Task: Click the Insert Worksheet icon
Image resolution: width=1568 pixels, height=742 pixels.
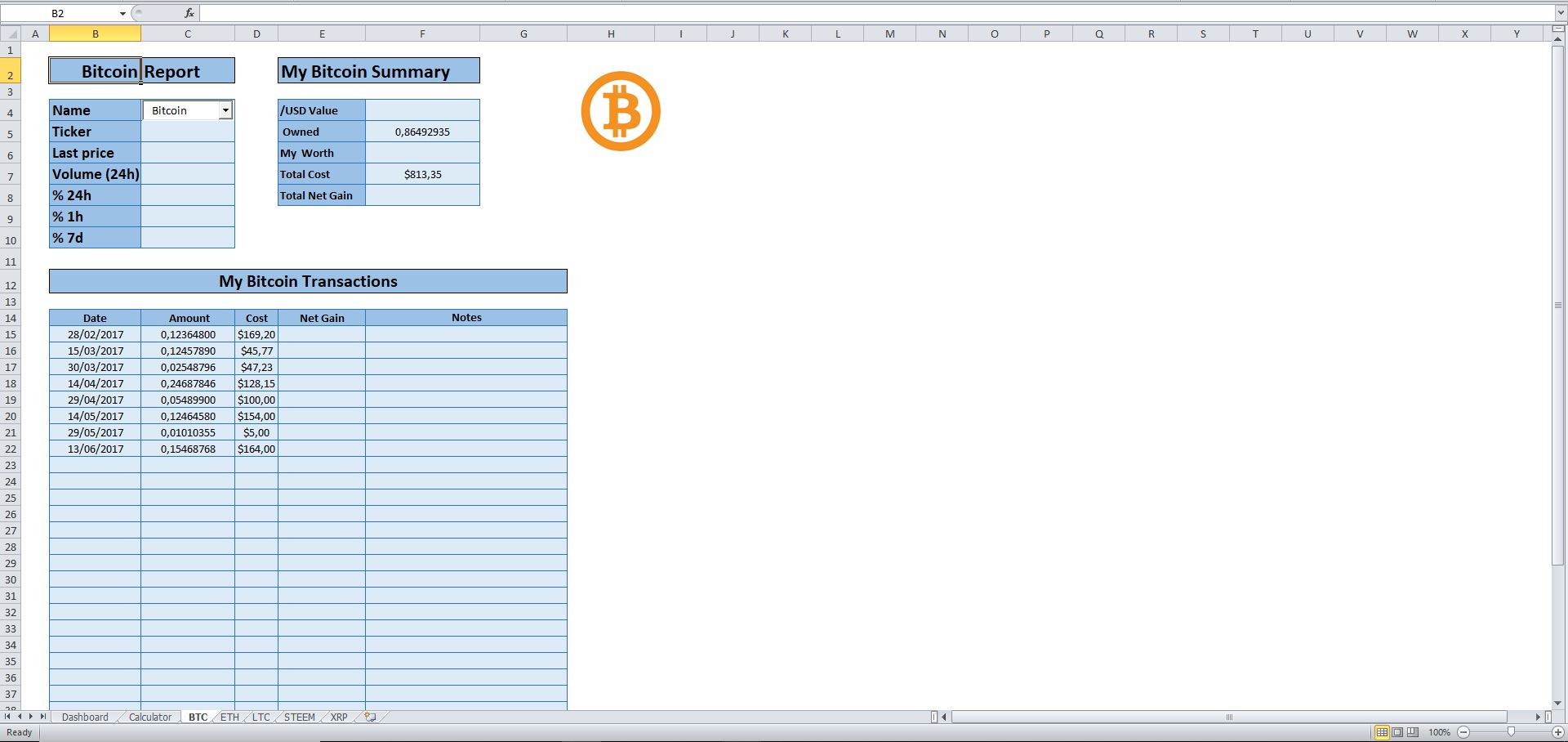Action: tap(369, 717)
